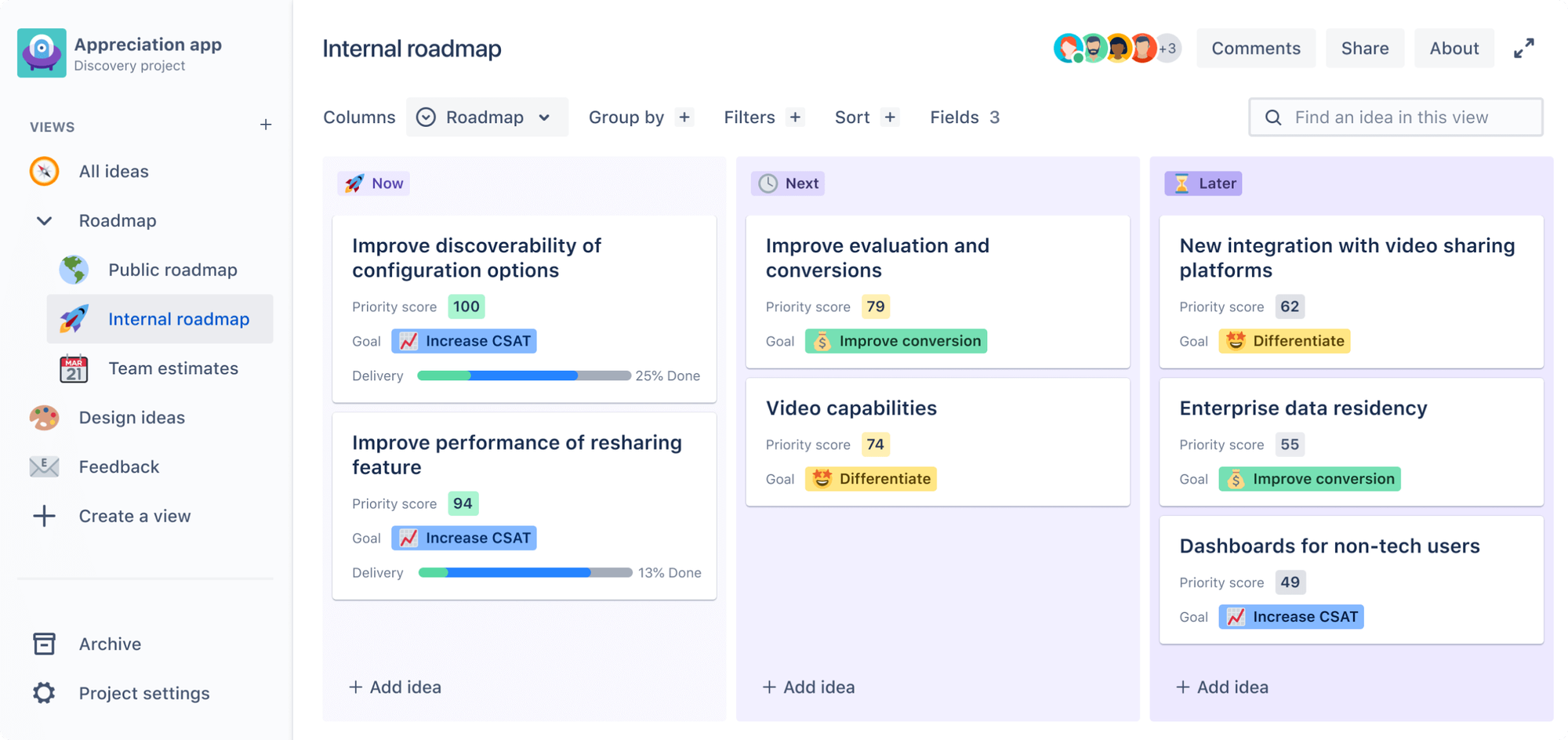Select the Internal roadmap rocket icon

(x=75, y=319)
